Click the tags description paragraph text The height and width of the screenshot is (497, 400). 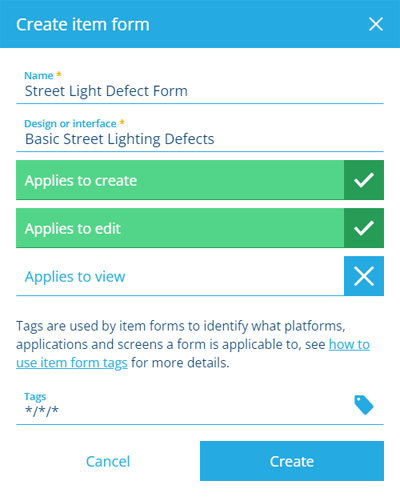click(x=193, y=344)
